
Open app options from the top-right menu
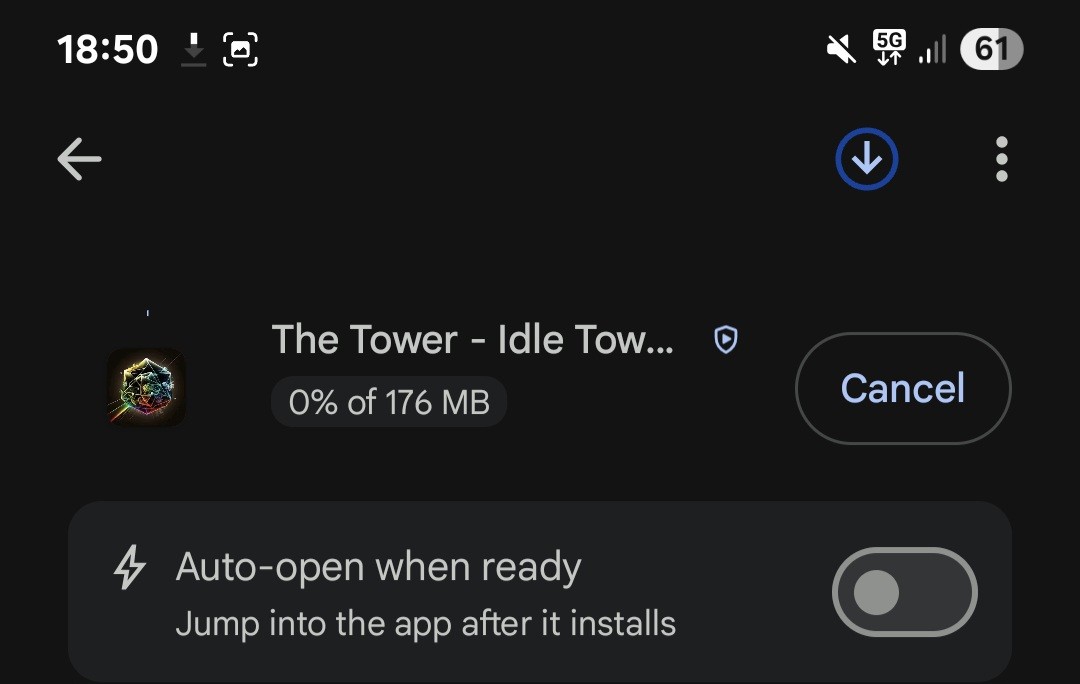pyautogui.click(x=1001, y=158)
